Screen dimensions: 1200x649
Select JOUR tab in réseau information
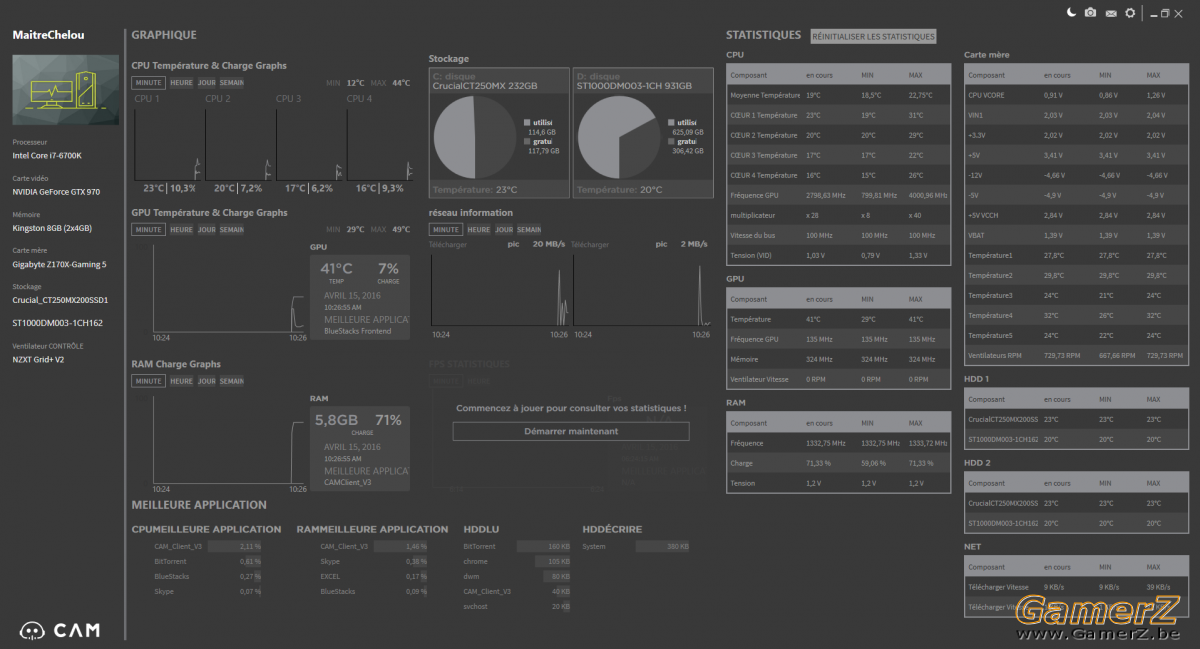tap(504, 229)
